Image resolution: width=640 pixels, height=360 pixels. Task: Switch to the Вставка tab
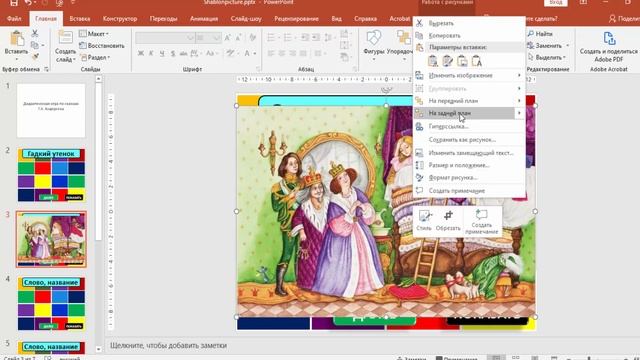(80, 19)
